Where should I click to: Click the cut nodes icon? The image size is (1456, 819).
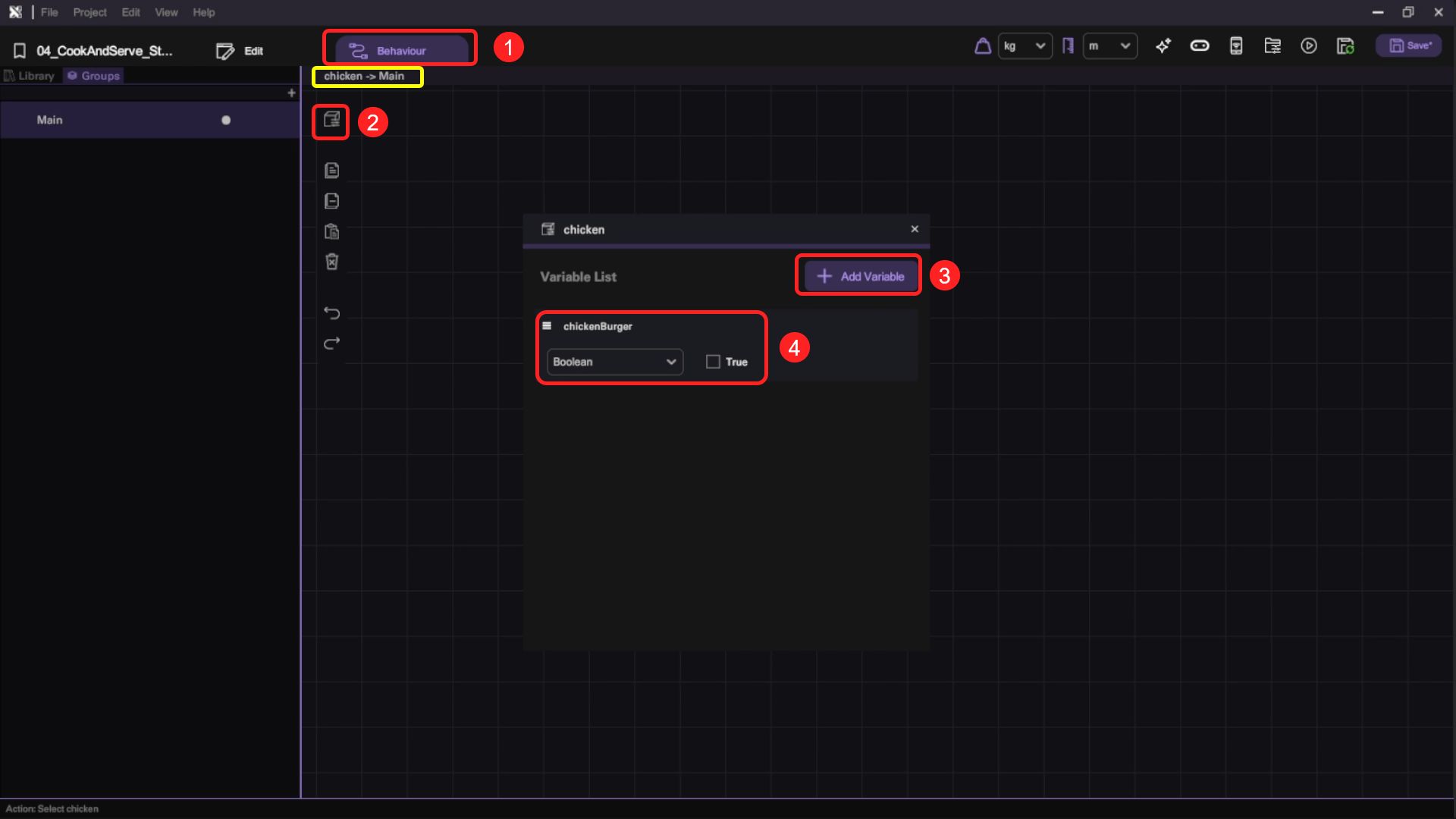point(331,201)
